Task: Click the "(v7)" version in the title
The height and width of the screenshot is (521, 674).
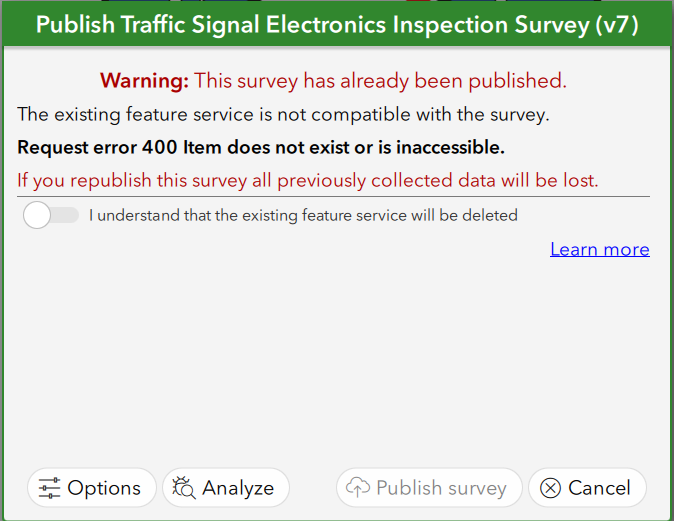Action: (x=616, y=24)
